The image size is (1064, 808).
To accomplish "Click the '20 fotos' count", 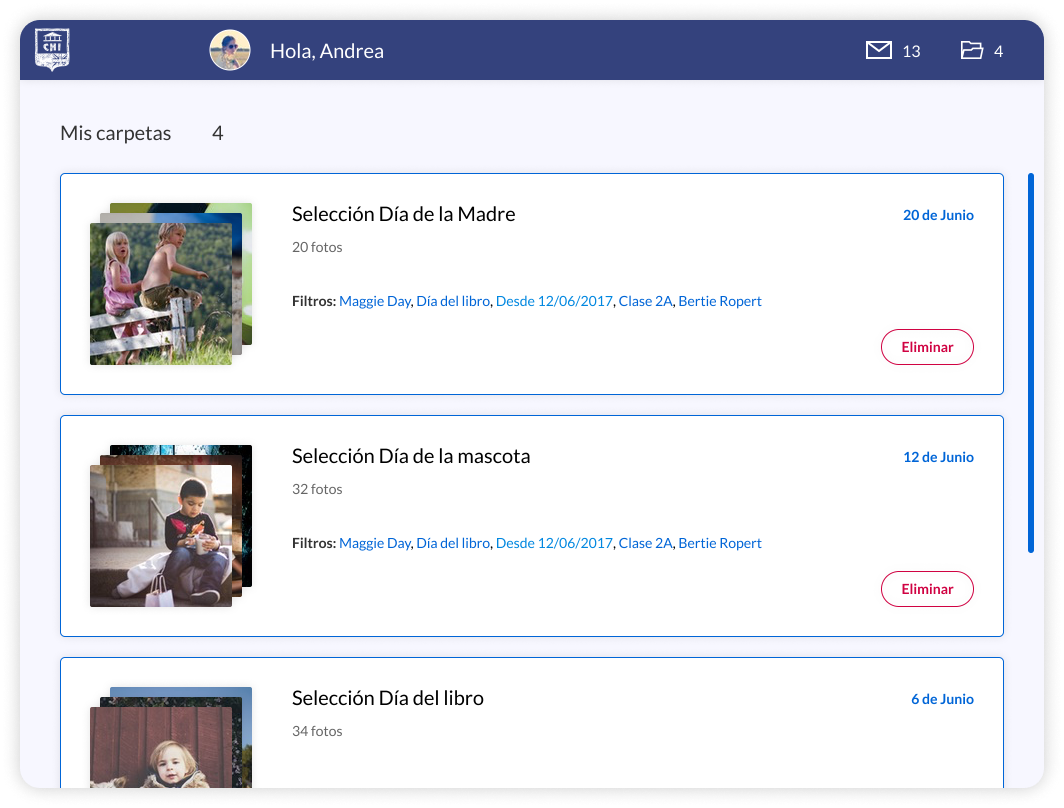I will coord(317,248).
